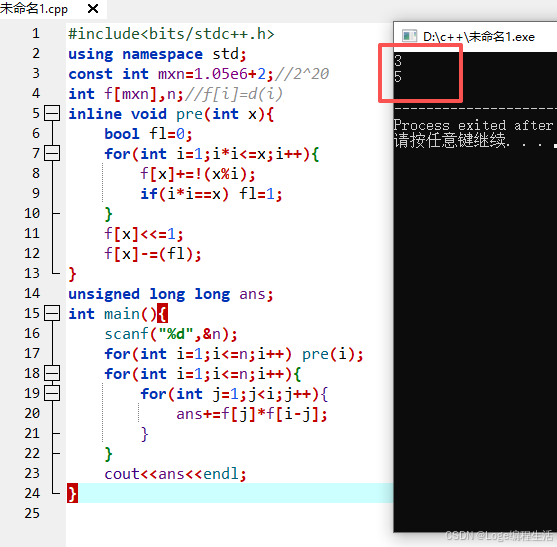Click line number 1 in the gutter

(36, 33)
